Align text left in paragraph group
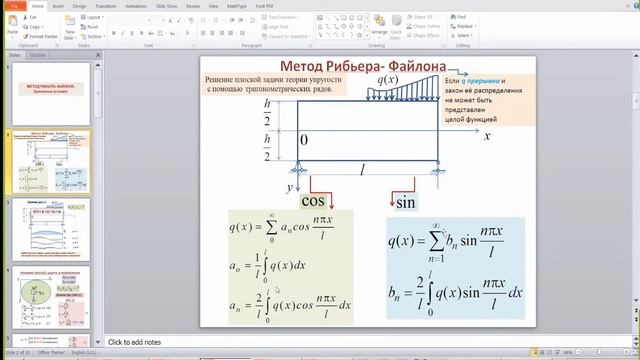The height and width of the screenshot is (360, 640). [203, 33]
